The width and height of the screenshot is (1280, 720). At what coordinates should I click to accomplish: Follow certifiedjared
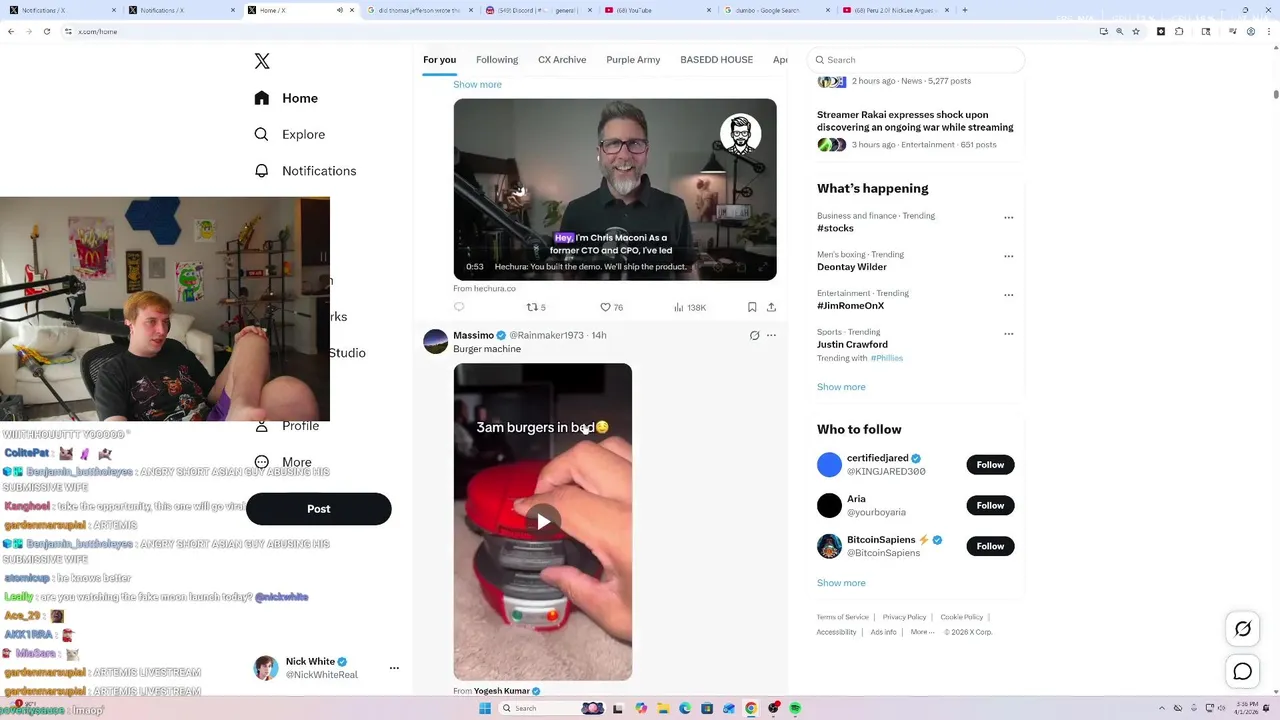990,465
